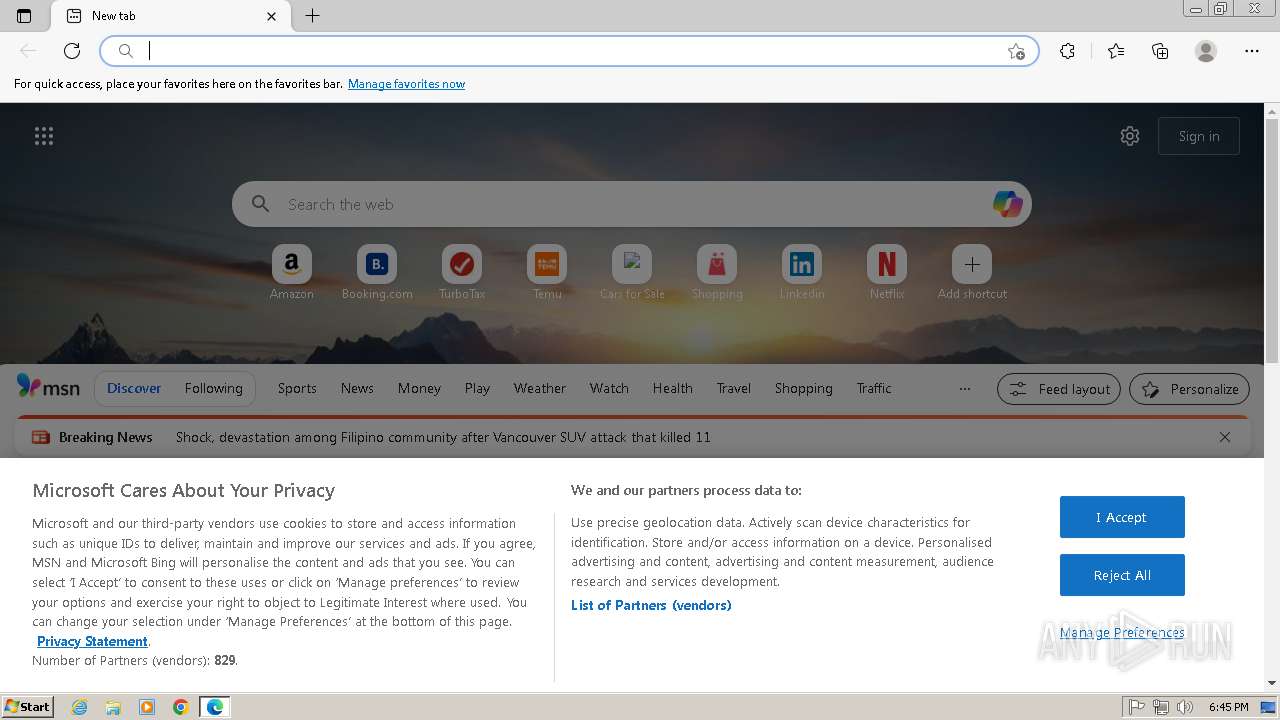
Task: Open the Temu shortcut
Action: (x=547, y=272)
